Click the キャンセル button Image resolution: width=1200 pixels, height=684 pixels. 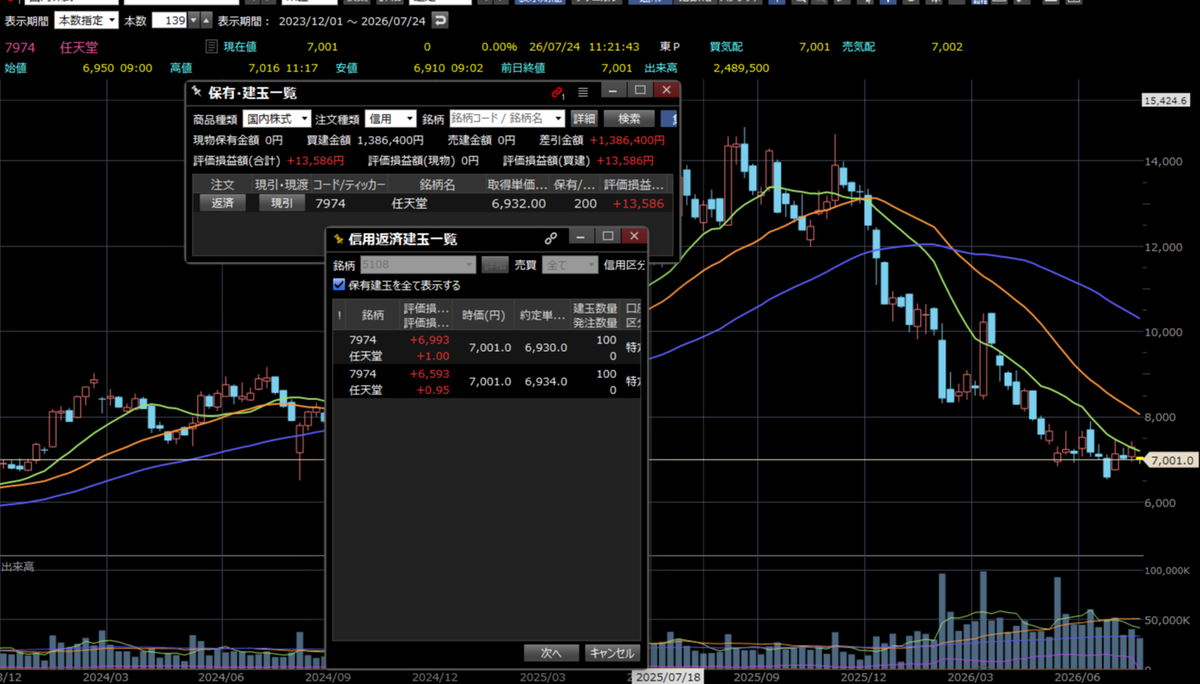click(612, 653)
